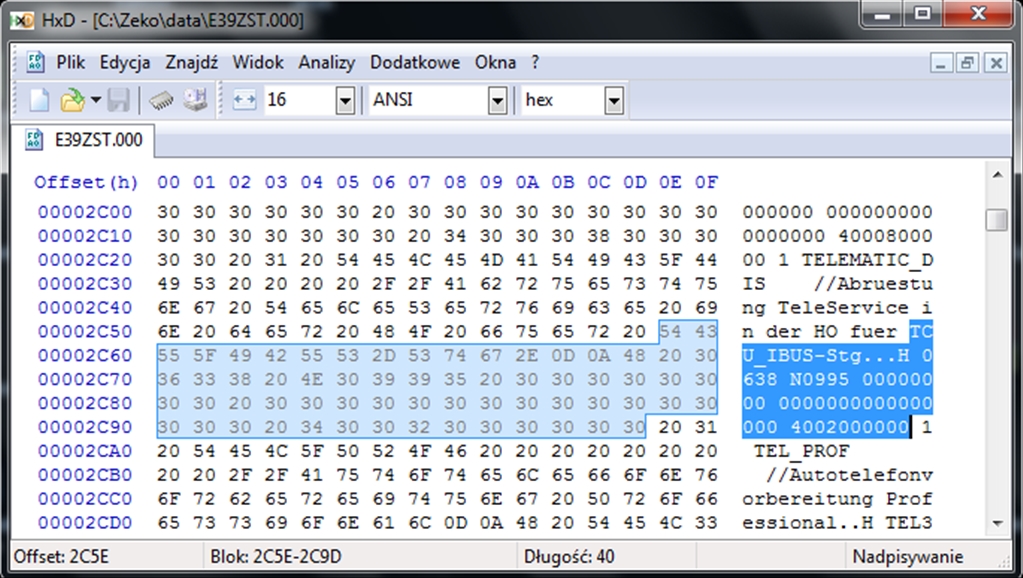Expand the open-file dropdown arrow
This screenshot has height=578, width=1023.
coord(96,100)
